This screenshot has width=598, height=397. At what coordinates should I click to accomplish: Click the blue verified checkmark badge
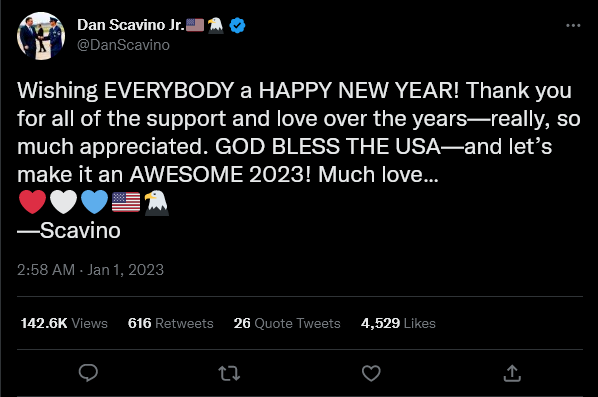tap(237, 26)
